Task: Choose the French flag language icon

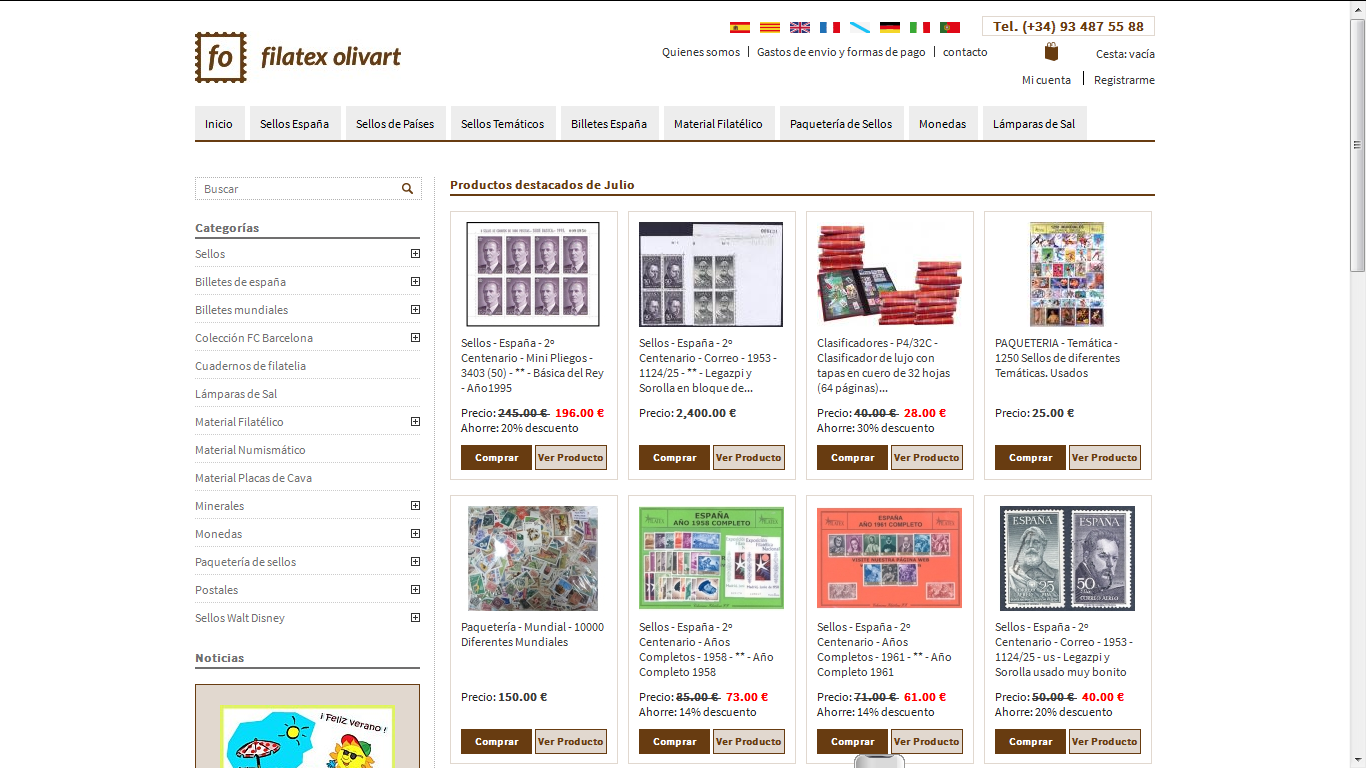Action: 829,27
